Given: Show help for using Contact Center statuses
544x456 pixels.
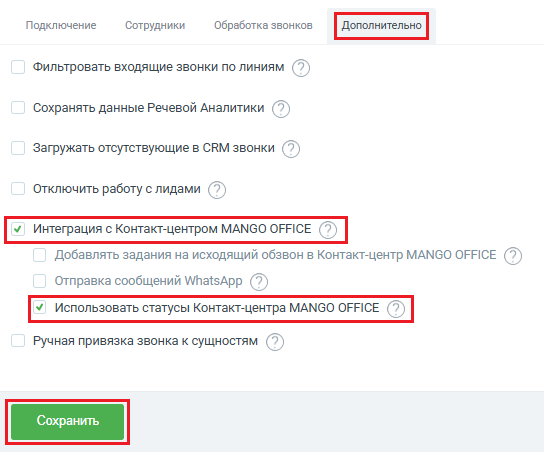Looking at the screenshot, I should pos(396,309).
